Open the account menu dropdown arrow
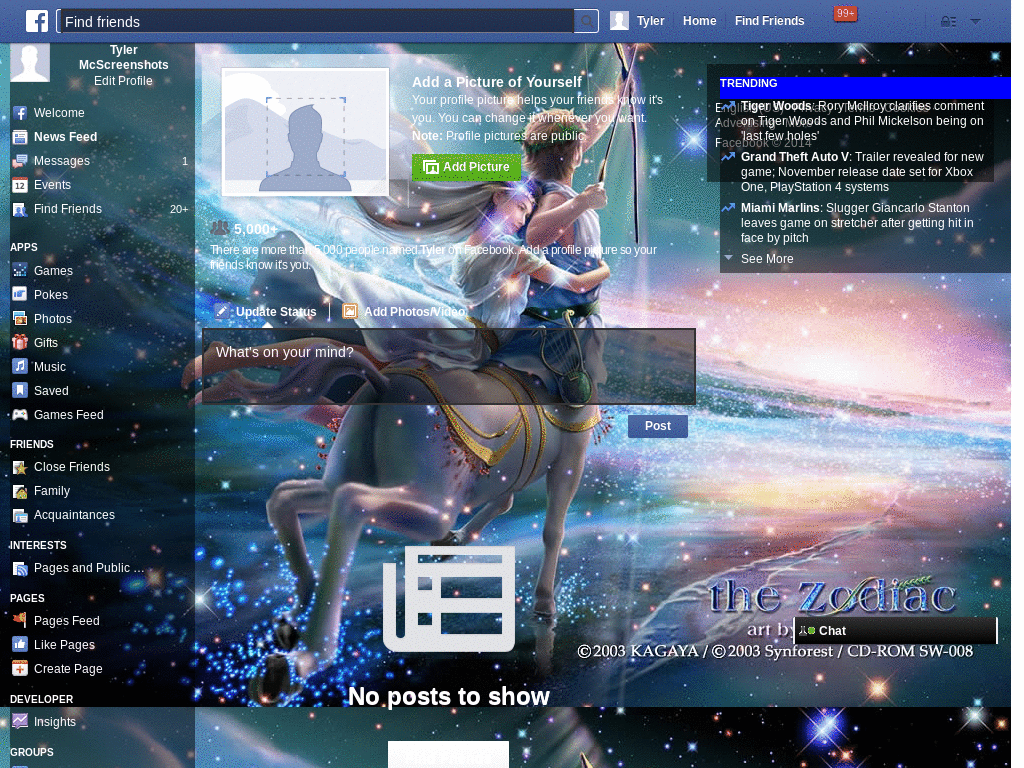 (x=976, y=22)
